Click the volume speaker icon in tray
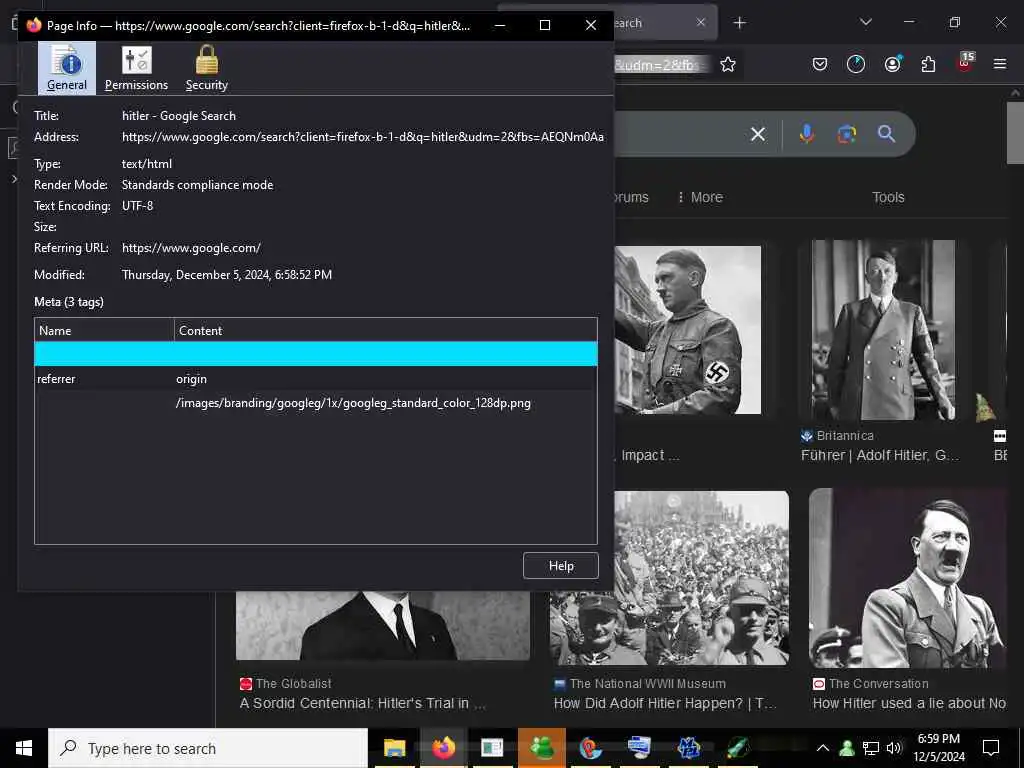Image resolution: width=1024 pixels, height=768 pixels. [x=894, y=748]
